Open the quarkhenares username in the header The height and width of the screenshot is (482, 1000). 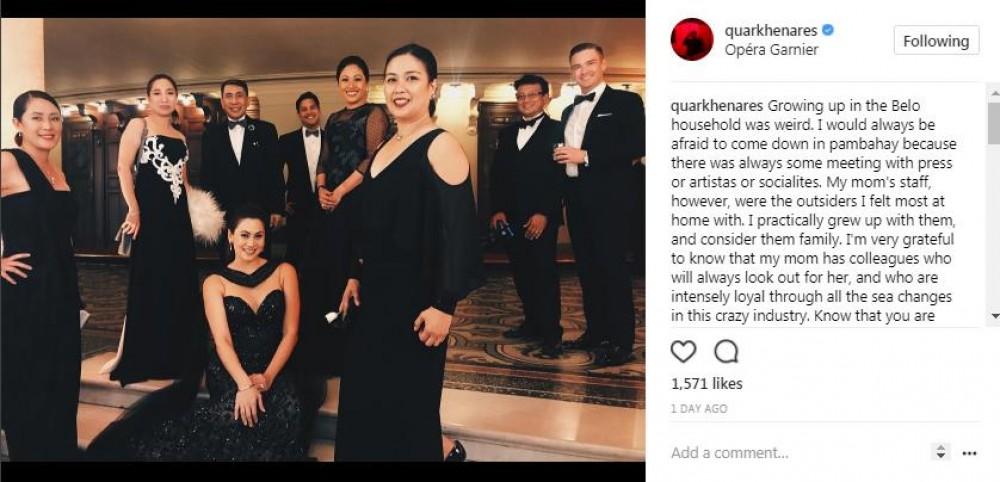coord(771,30)
